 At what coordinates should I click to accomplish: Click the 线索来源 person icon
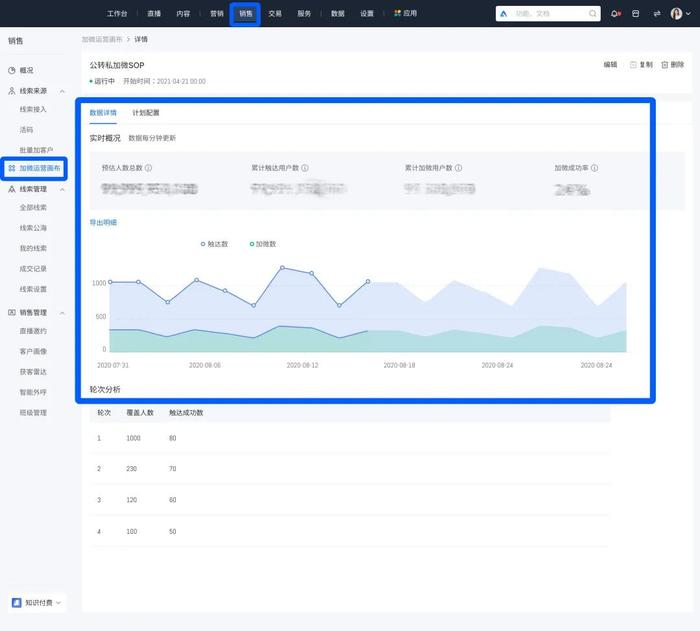tap(12, 91)
